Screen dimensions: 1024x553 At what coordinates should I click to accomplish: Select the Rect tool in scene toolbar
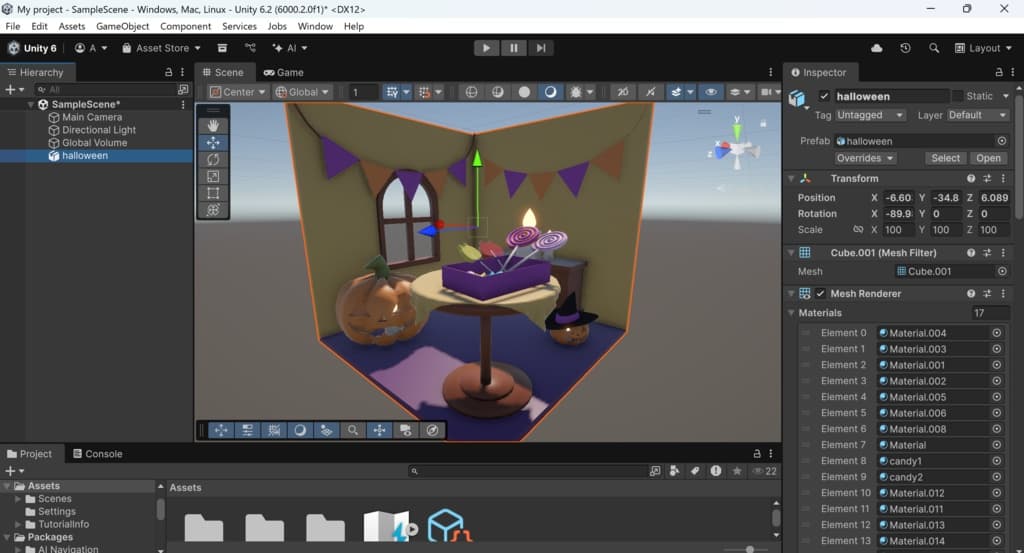tap(213, 194)
